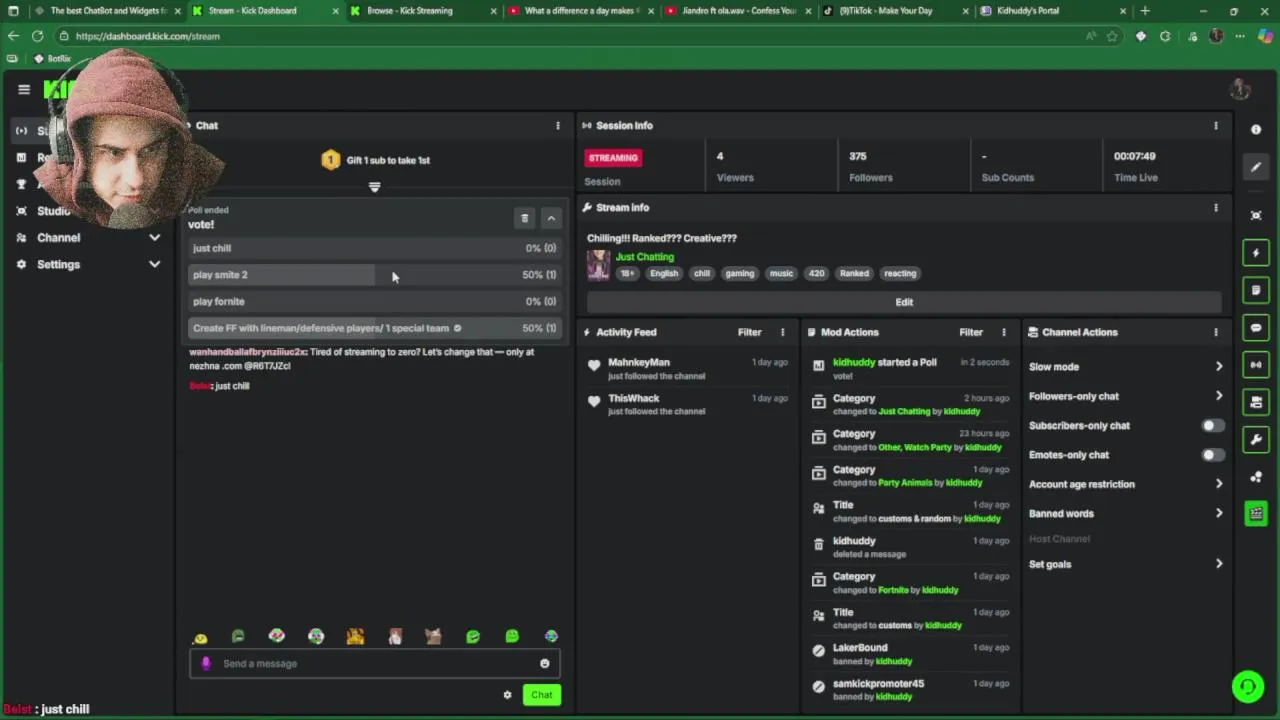The height and width of the screenshot is (720, 1280).
Task: Click the pencil edit icon in right toolbar
Action: (x=1256, y=167)
